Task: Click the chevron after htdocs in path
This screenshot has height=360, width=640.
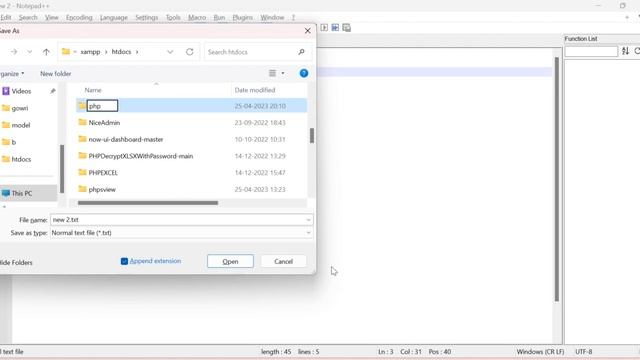Action: 137,52
